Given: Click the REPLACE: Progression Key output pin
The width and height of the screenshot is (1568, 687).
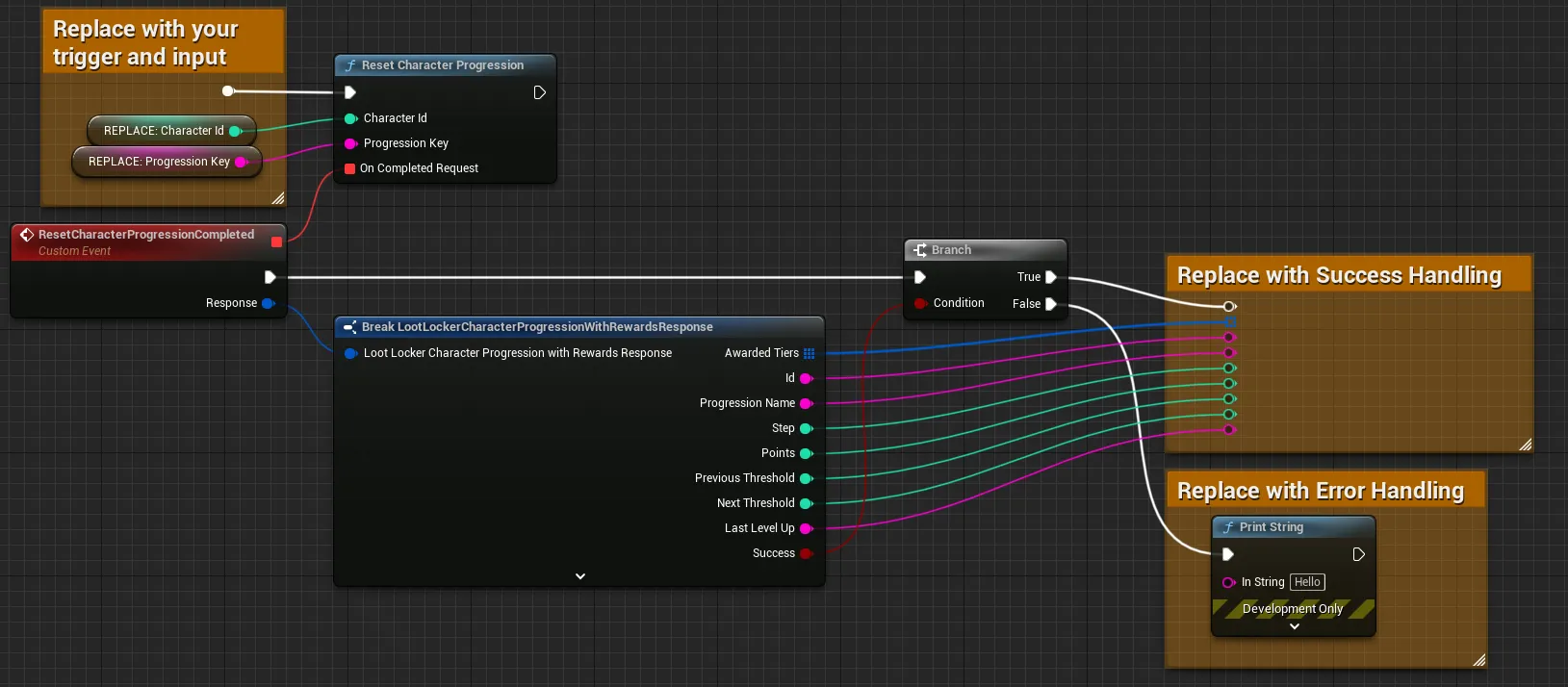Looking at the screenshot, I should point(242,162).
